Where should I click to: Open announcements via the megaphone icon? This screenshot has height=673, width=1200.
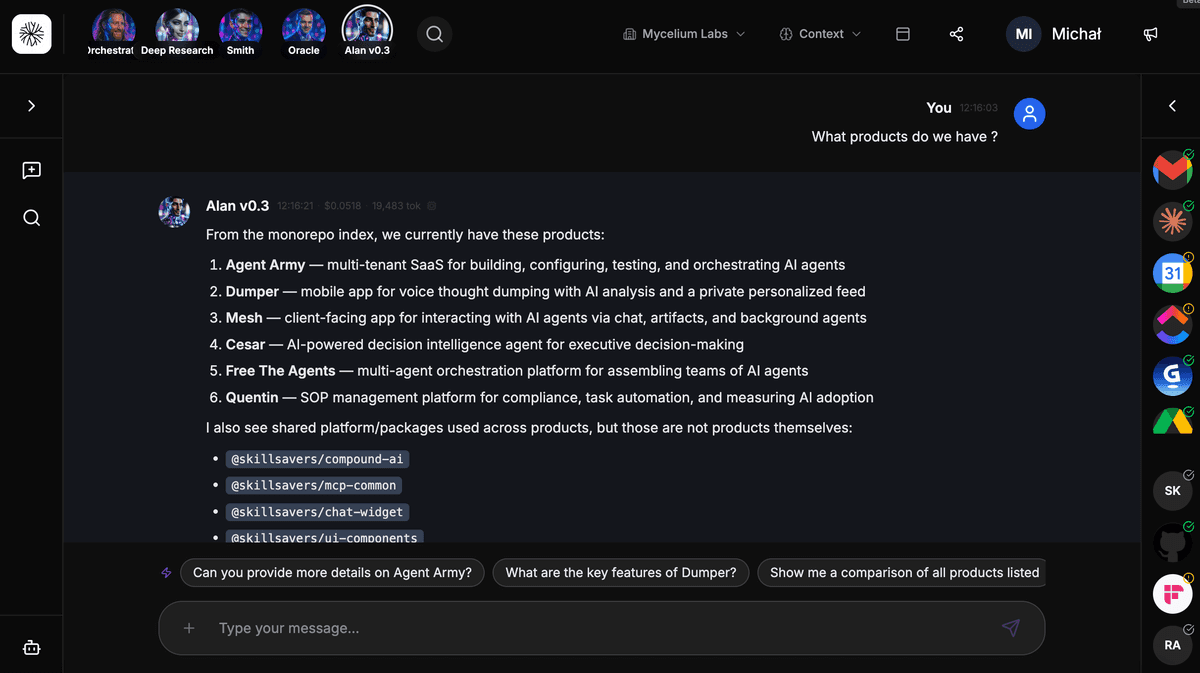1150,34
